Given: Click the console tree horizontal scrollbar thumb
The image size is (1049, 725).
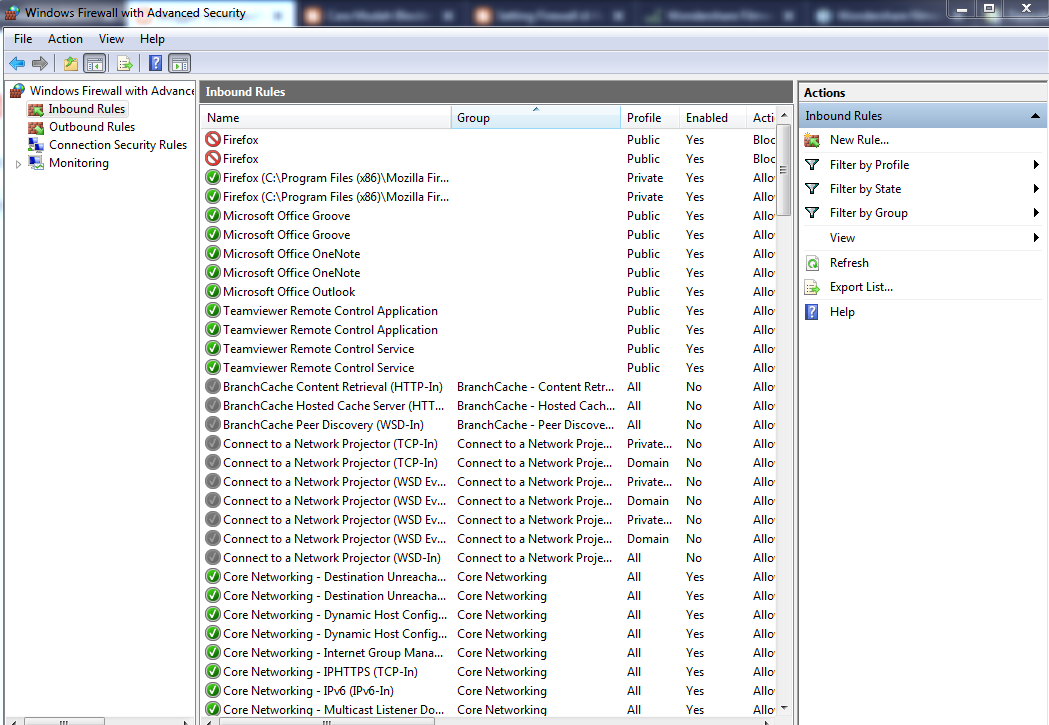Looking at the screenshot, I should (x=64, y=722).
